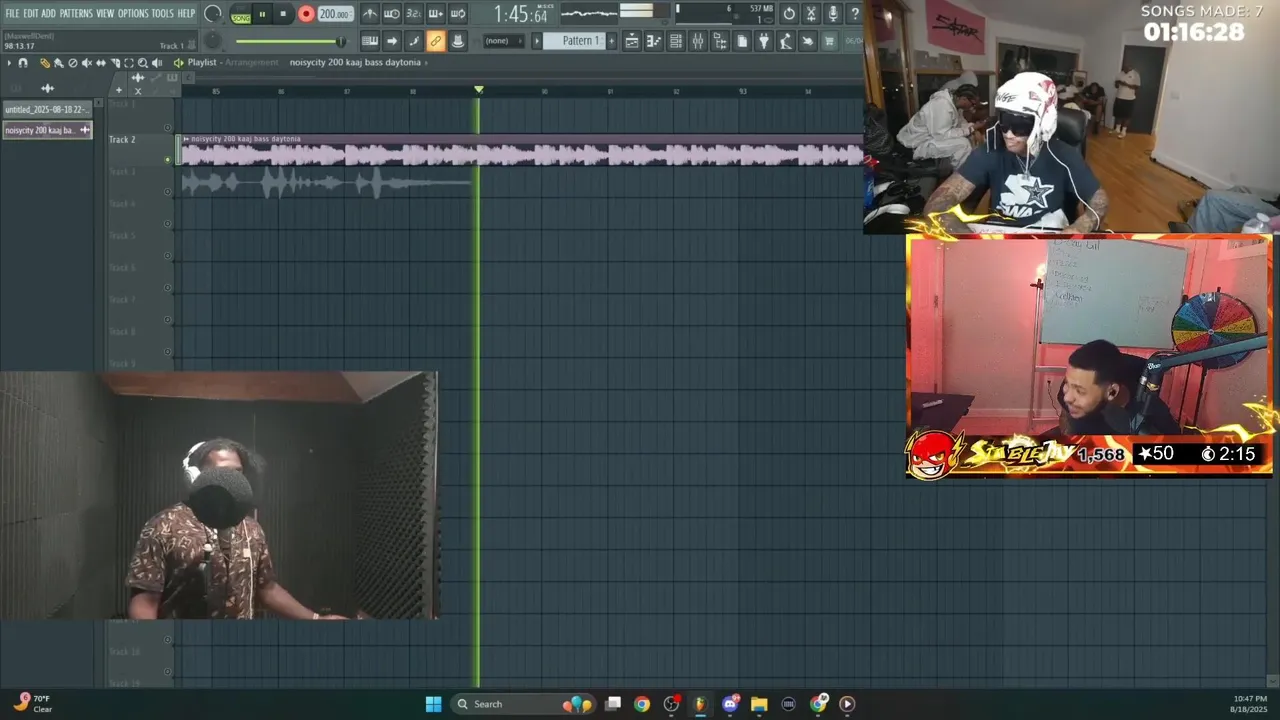This screenshot has height=720, width=1280.
Task: Click the 1:45:64 time display
Action: click(519, 15)
